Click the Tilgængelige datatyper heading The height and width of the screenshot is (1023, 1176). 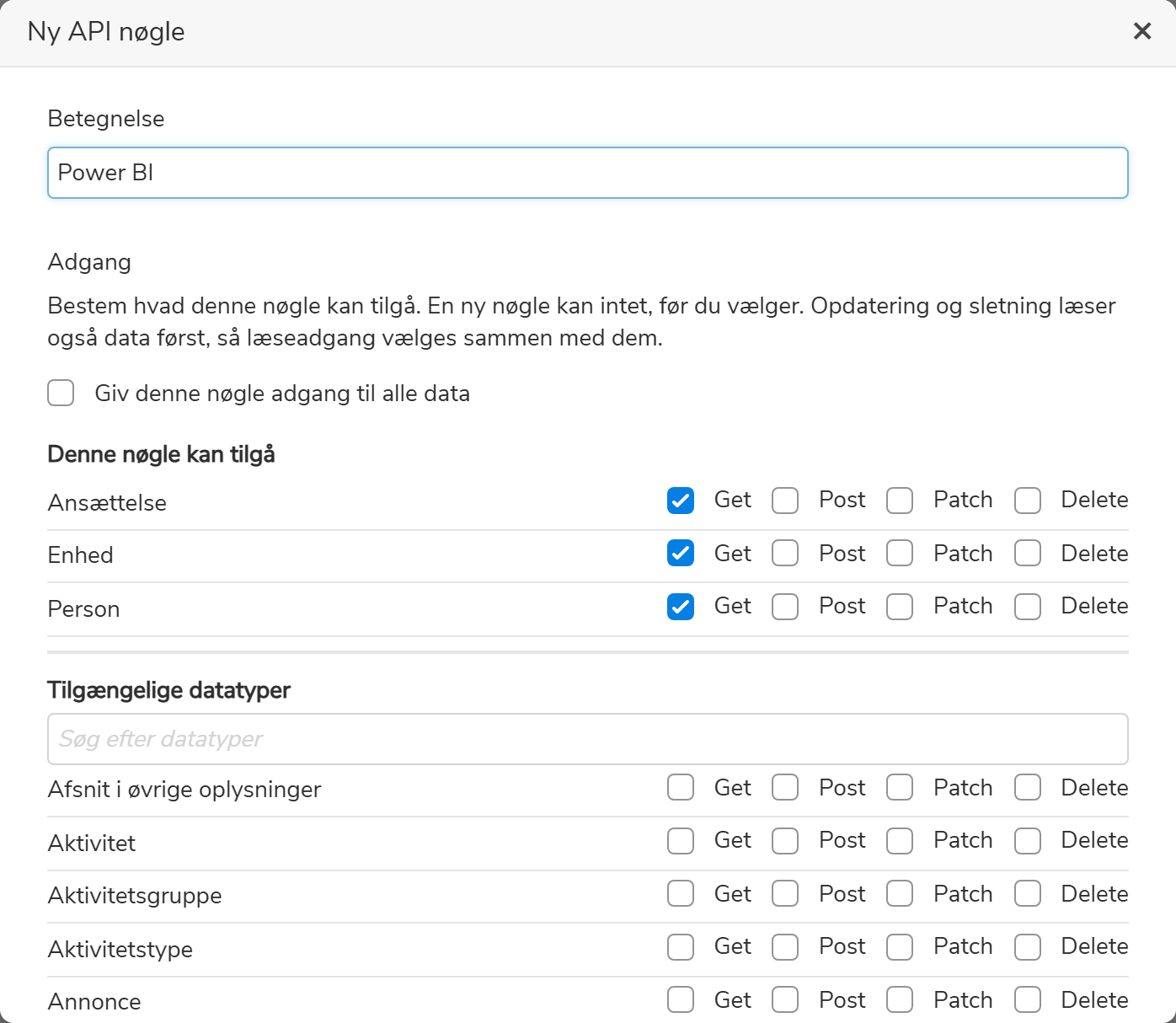tap(168, 690)
